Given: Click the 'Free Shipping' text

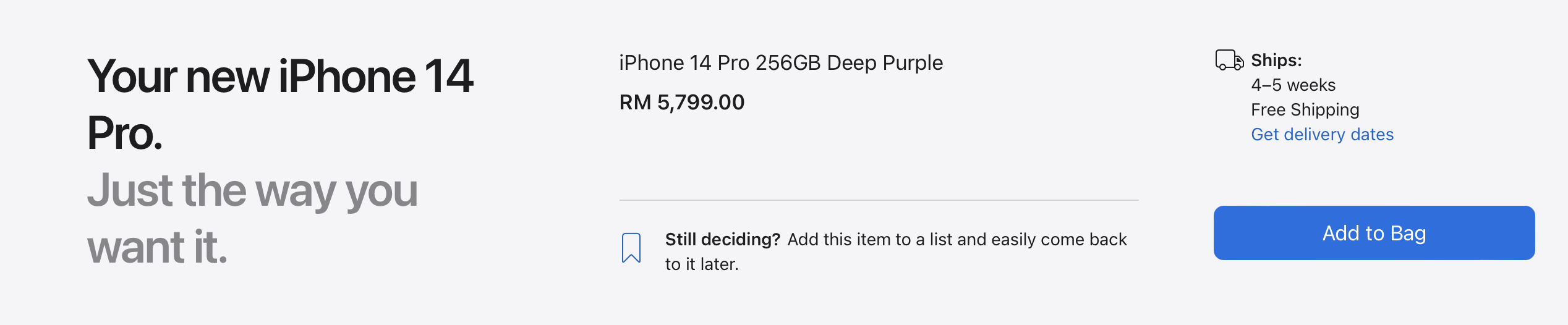Looking at the screenshot, I should (1305, 110).
